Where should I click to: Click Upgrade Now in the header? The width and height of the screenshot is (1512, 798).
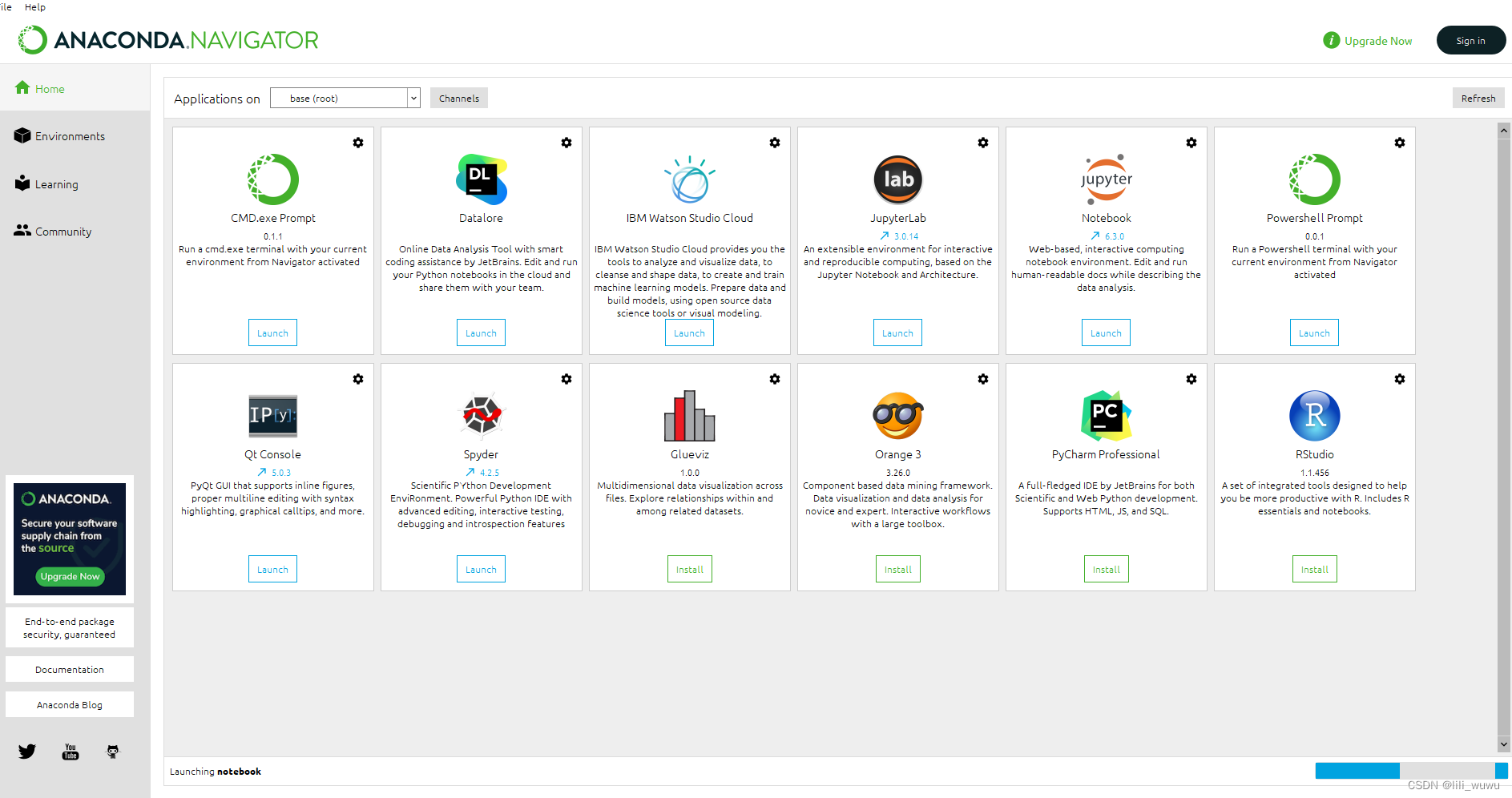1368,40
